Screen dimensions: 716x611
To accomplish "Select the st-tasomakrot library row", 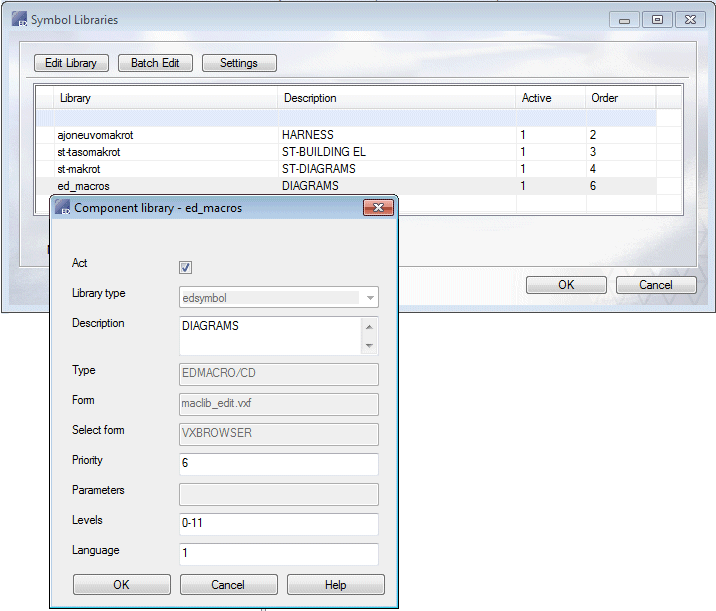I will coord(90,152).
